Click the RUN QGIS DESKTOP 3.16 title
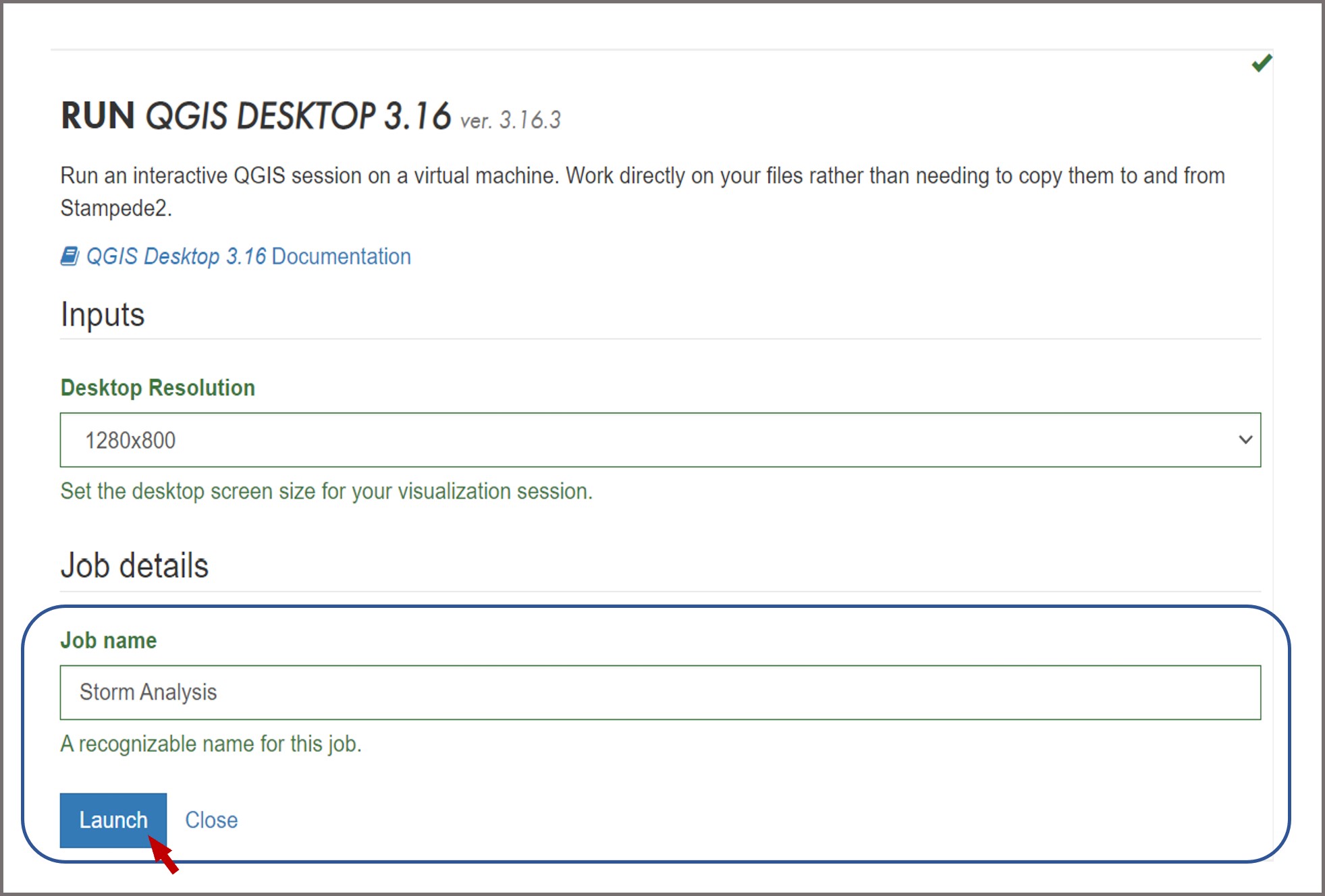This screenshot has height=896, width=1325. (256, 116)
